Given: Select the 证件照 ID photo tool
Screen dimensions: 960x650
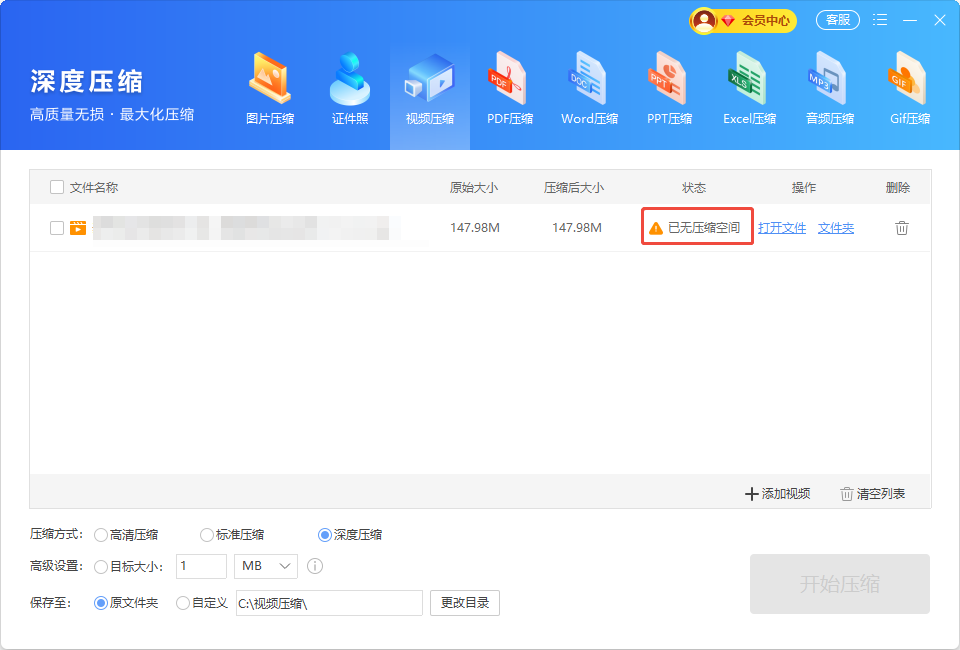Looking at the screenshot, I should click(350, 90).
